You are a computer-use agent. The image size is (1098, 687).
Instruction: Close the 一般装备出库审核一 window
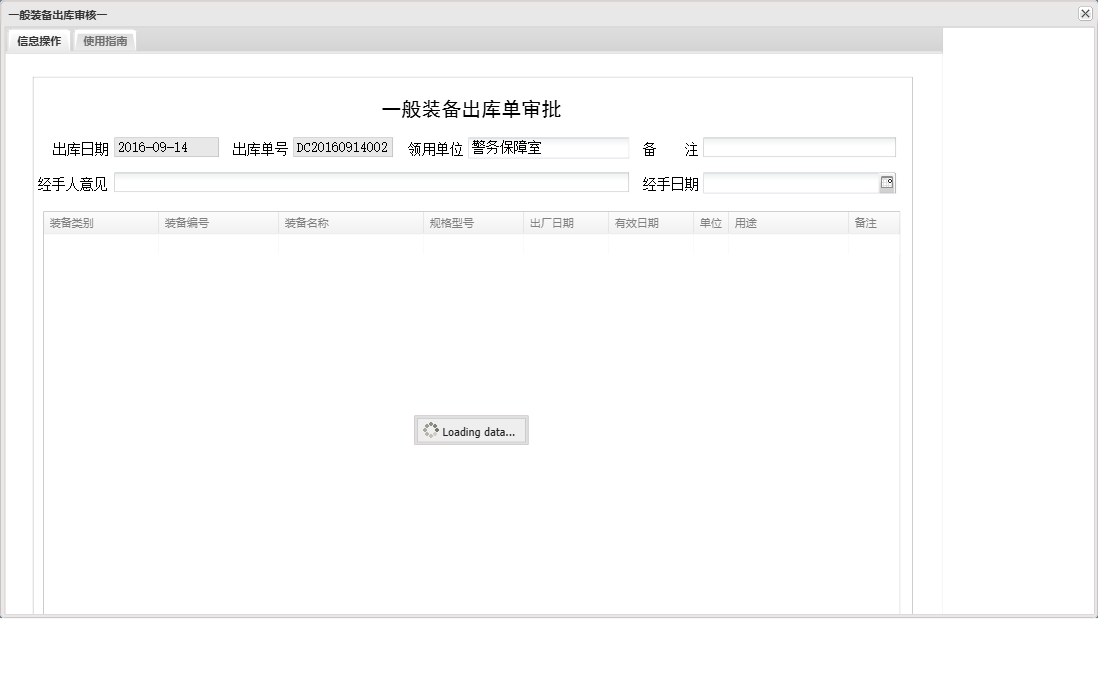pyautogui.click(x=1084, y=13)
